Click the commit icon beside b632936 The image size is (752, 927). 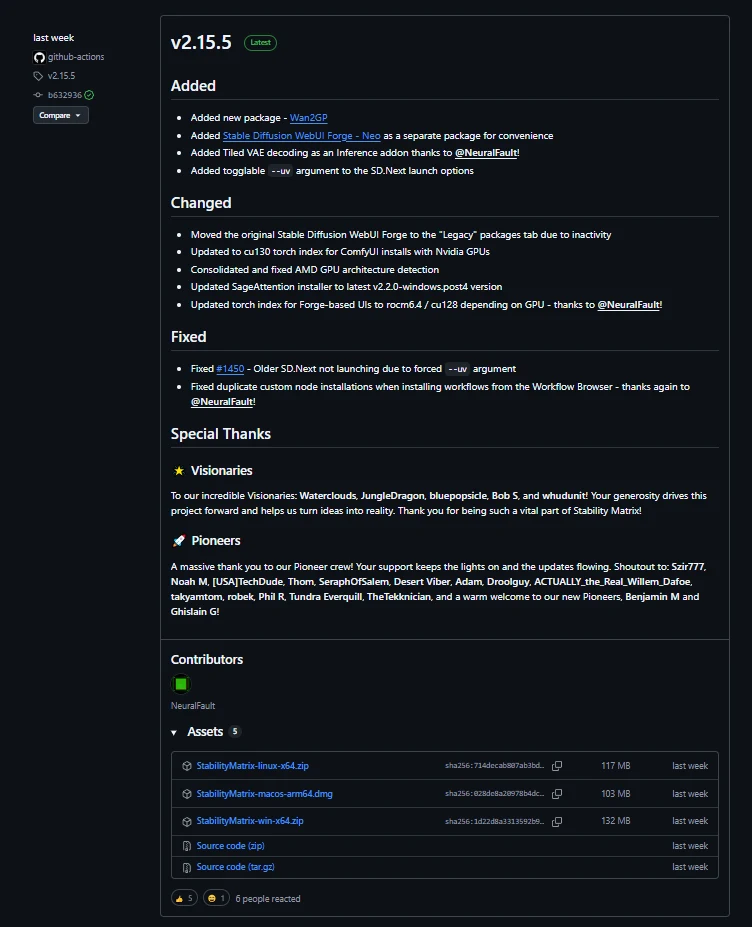click(38, 95)
